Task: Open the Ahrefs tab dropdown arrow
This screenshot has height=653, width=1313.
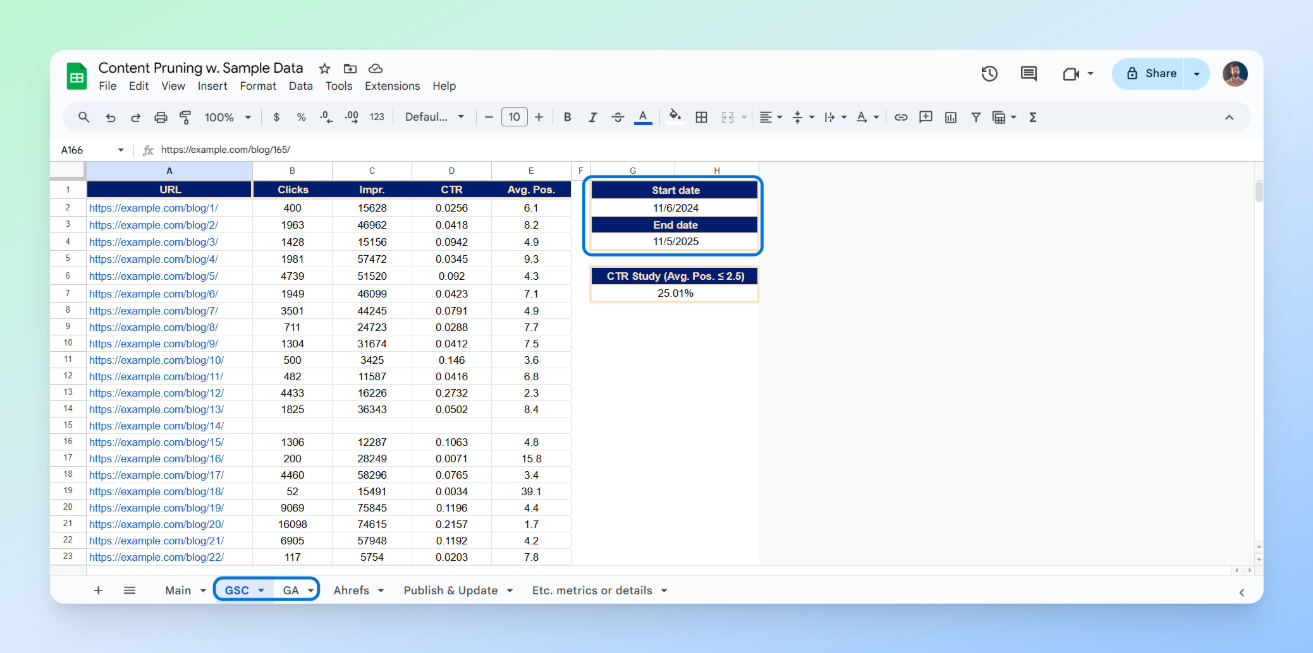Action: (380, 591)
